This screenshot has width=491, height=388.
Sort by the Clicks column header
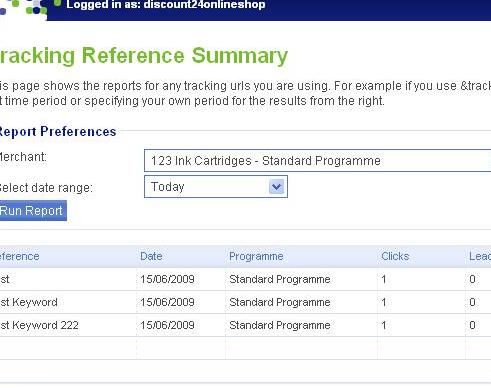coord(395,256)
